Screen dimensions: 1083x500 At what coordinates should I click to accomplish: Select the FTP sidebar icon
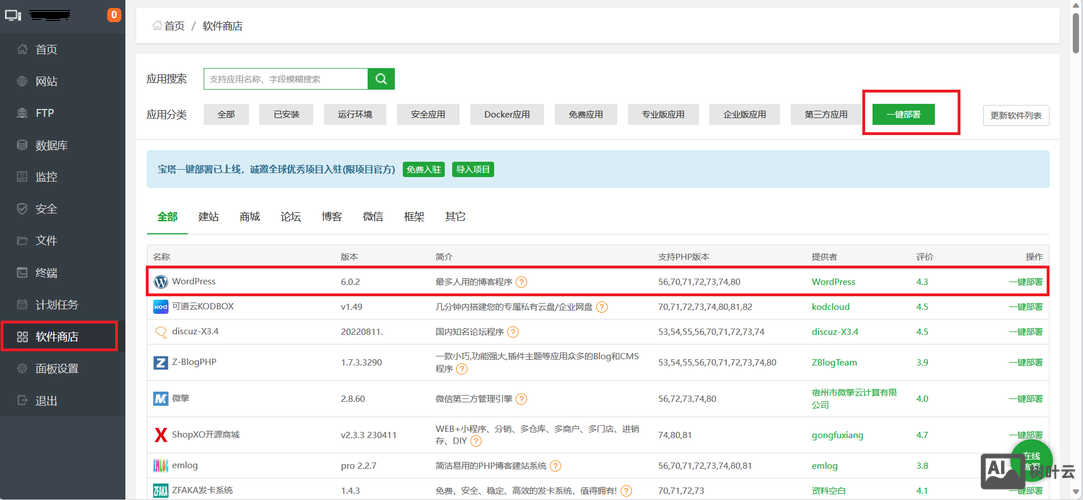point(23,113)
